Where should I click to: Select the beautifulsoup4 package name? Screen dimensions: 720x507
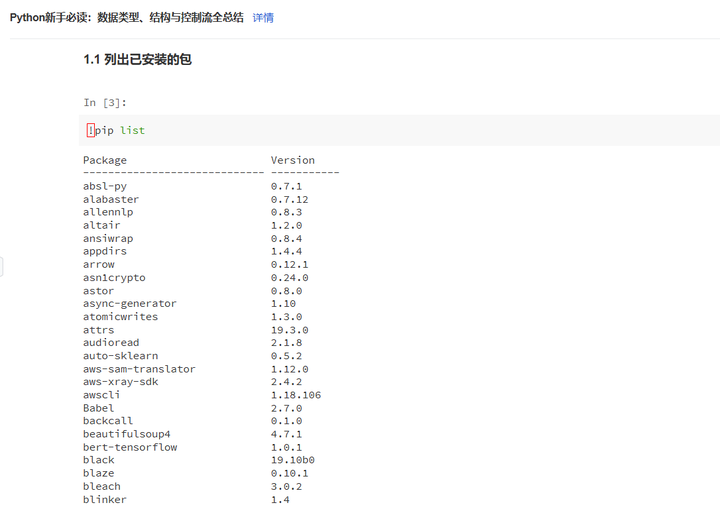127,434
